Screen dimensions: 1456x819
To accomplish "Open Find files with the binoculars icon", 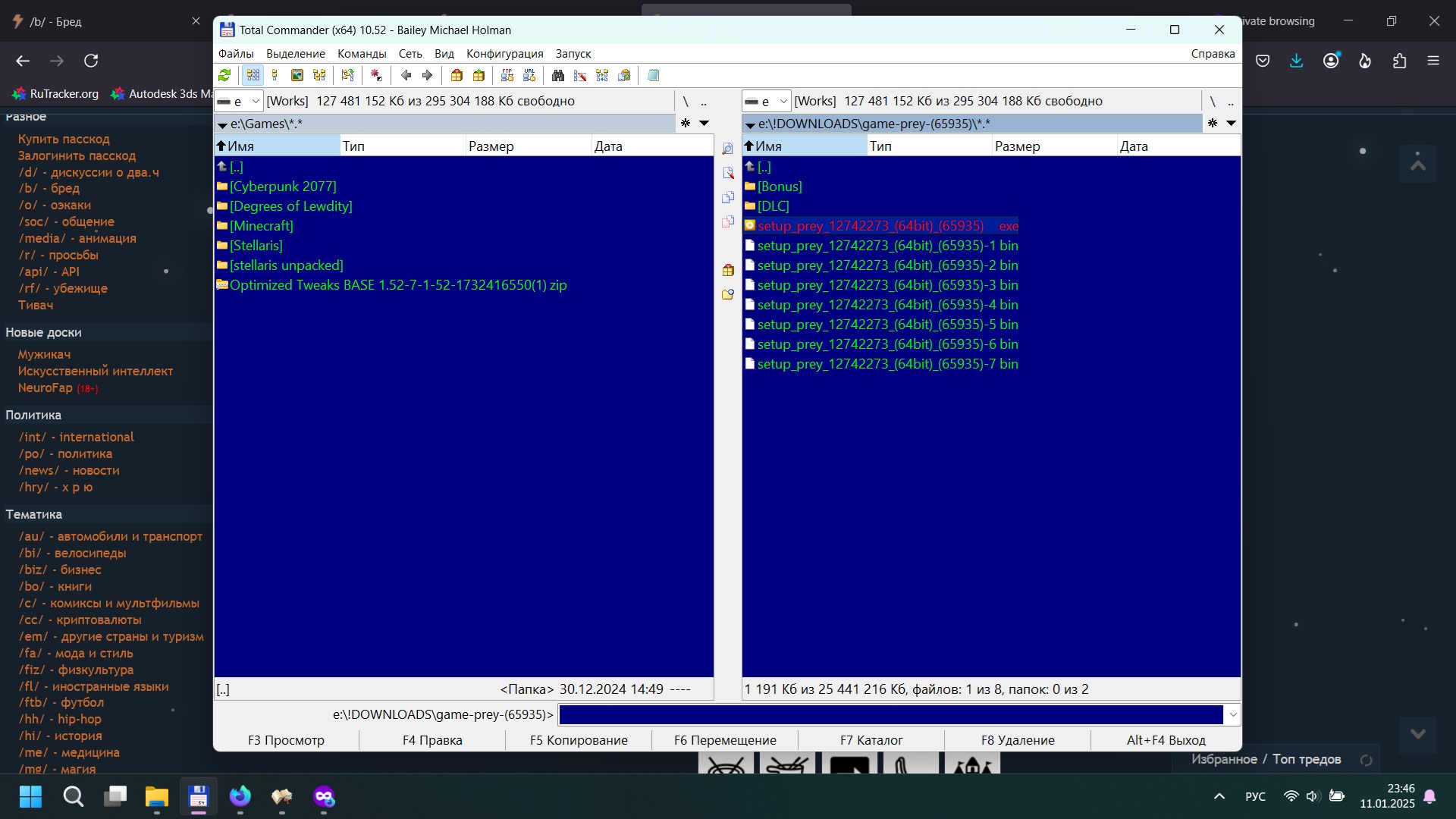I will (x=558, y=75).
